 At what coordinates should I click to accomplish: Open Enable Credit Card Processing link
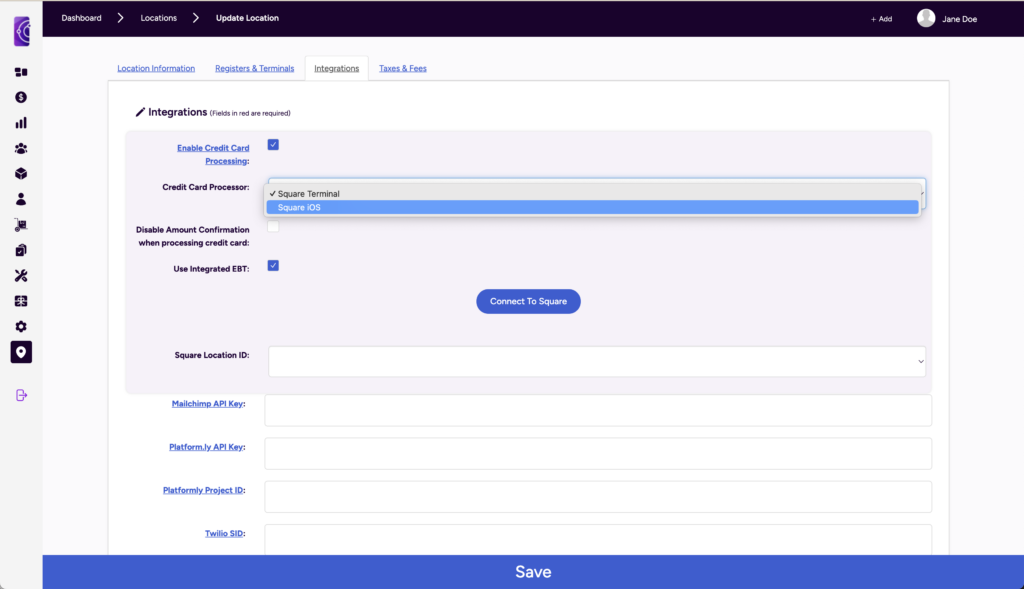tap(213, 155)
